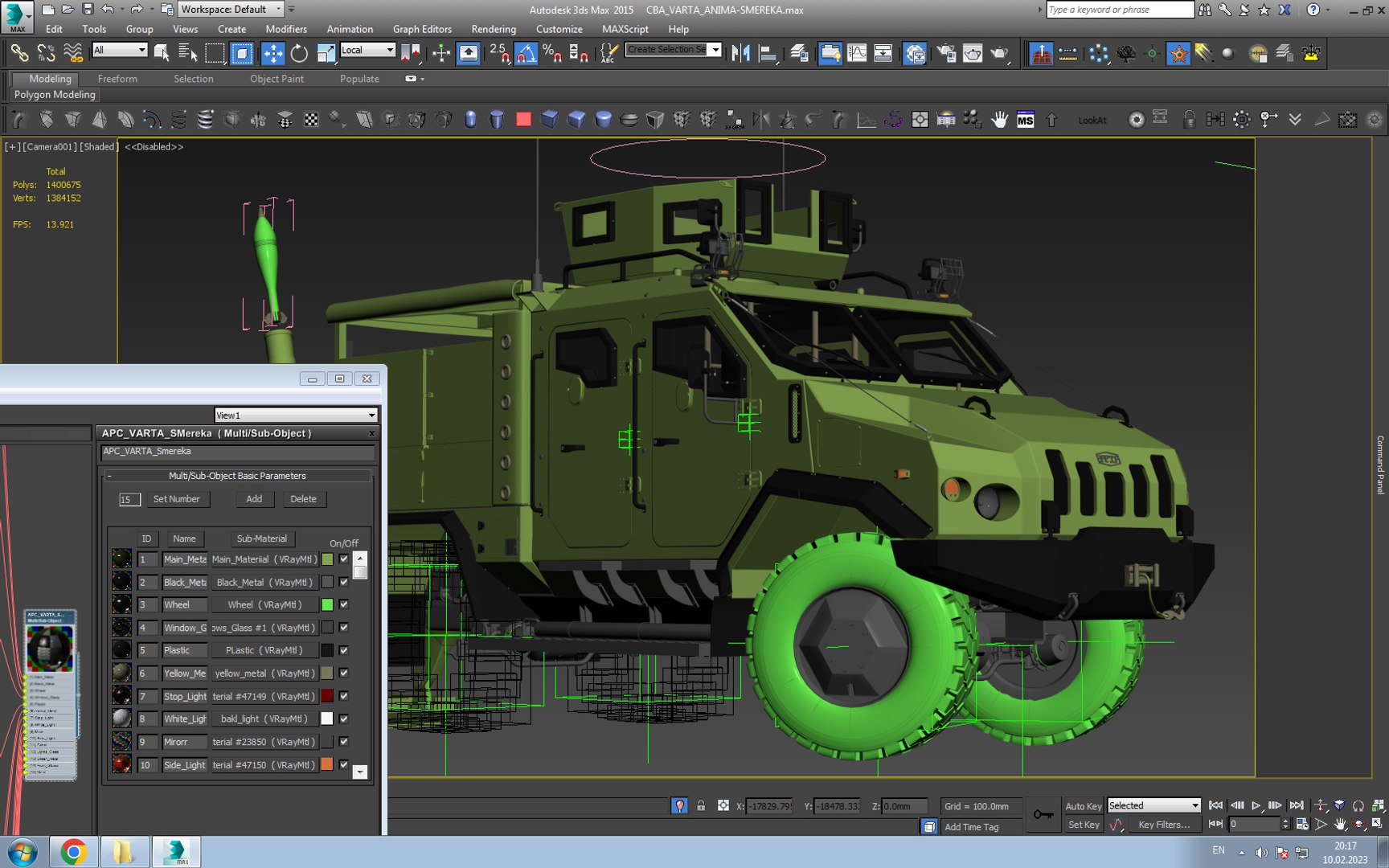Click the APC_VARTA_Smereka material name field

[x=238, y=452]
